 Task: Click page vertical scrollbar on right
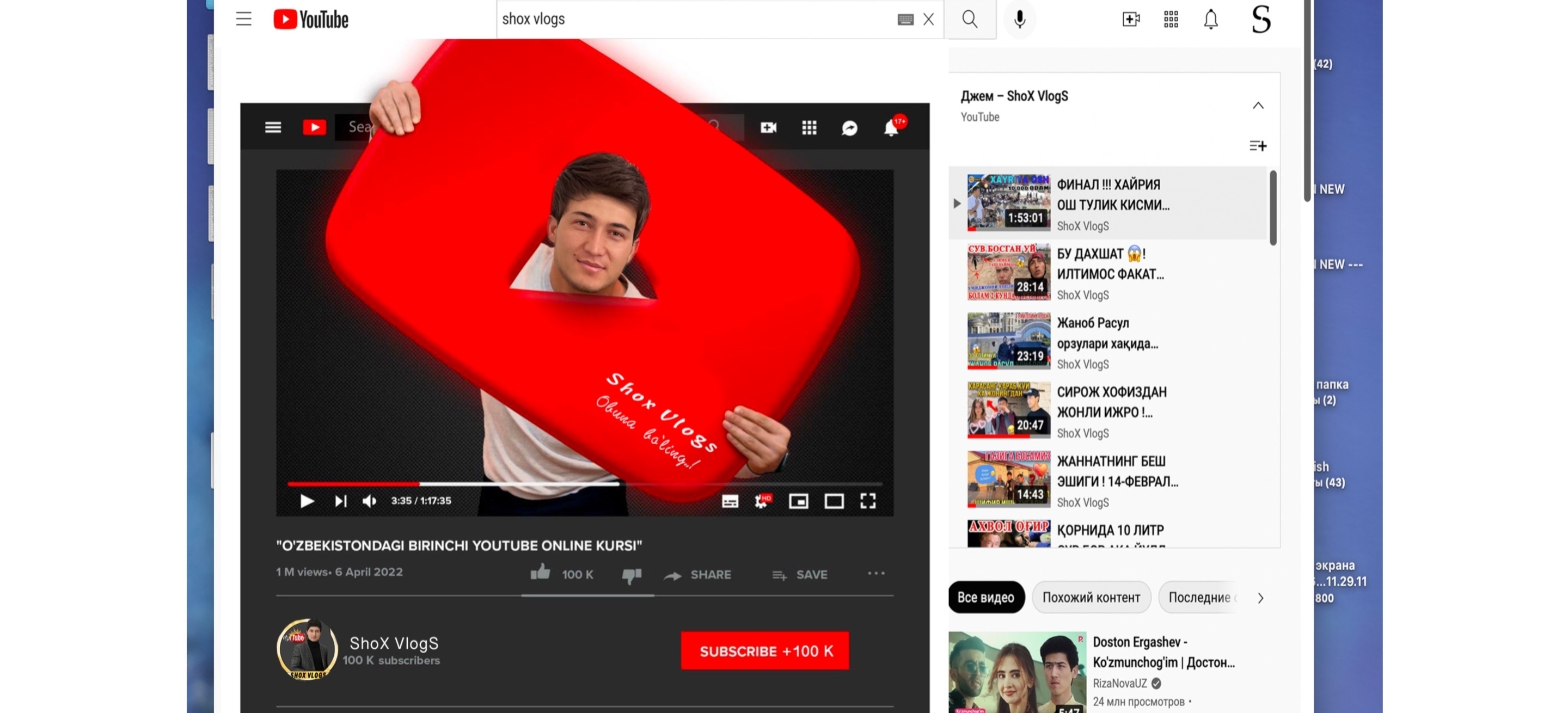[x=1307, y=100]
